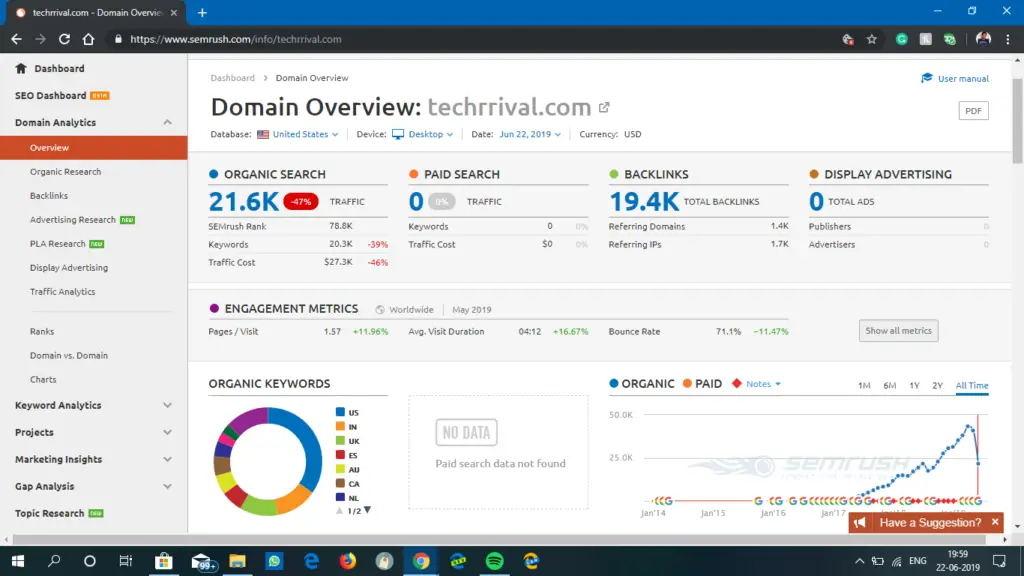Open Windows notification center icon

[999, 561]
